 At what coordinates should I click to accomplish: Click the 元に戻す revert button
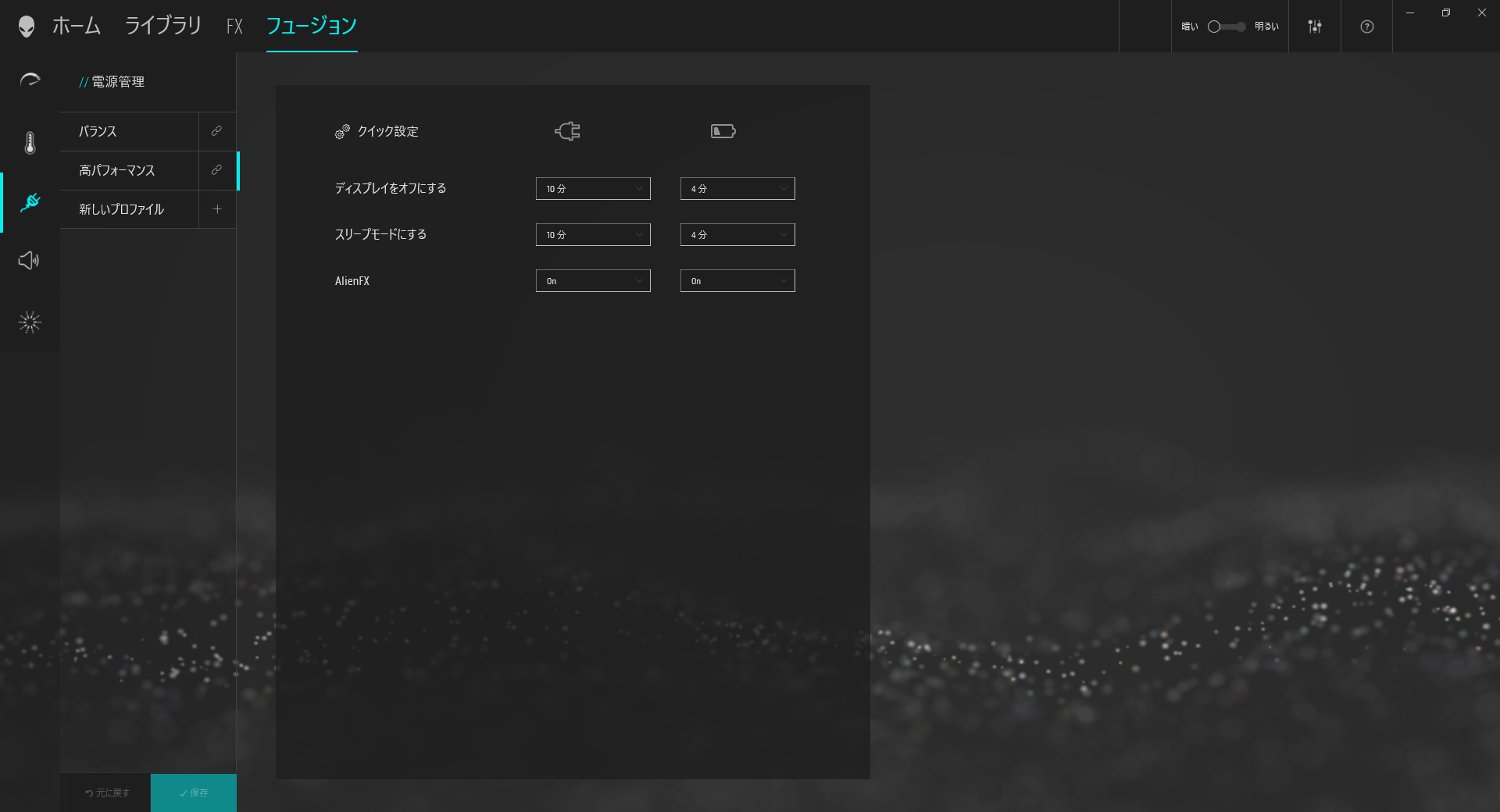[106, 792]
